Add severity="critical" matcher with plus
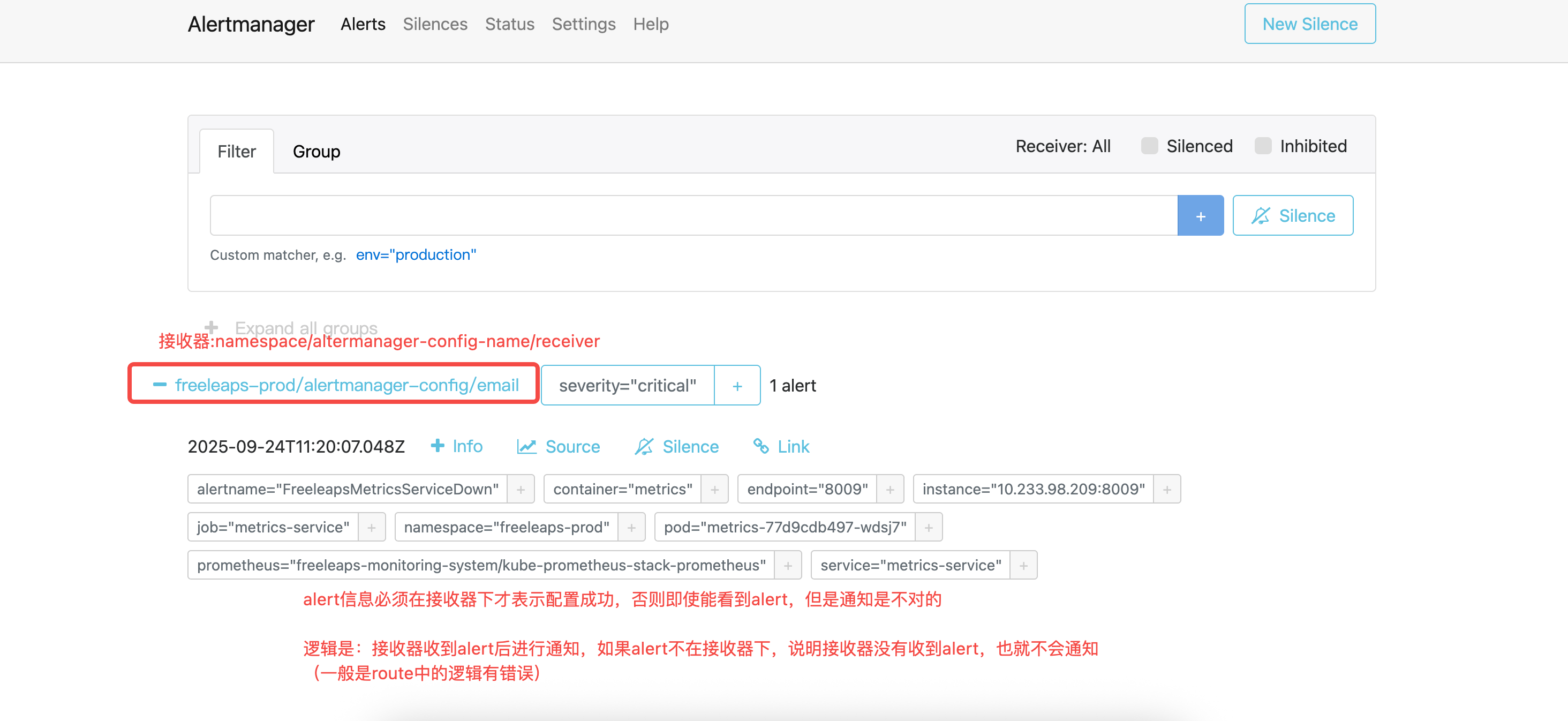Image resolution: width=1568 pixels, height=721 pixels. [737, 386]
